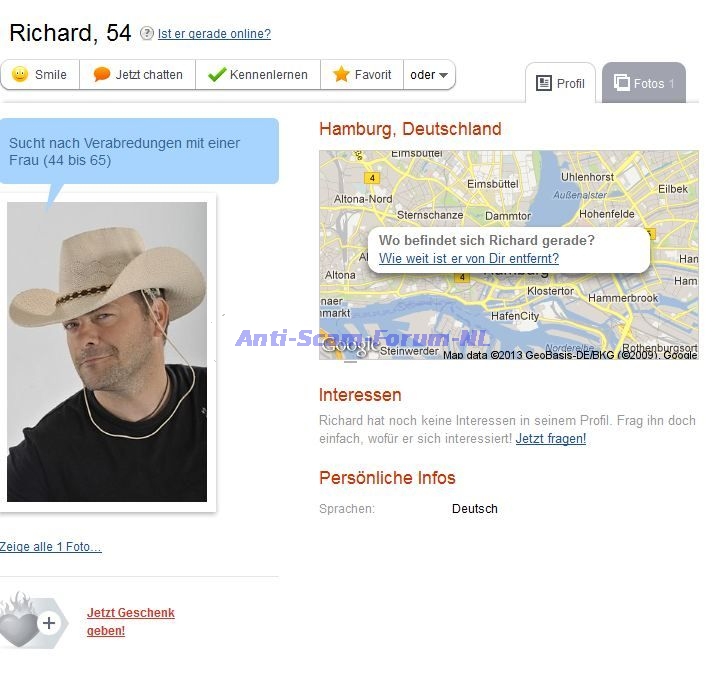Click the orange Favorit star icon
The image size is (722, 675).
(x=341, y=74)
